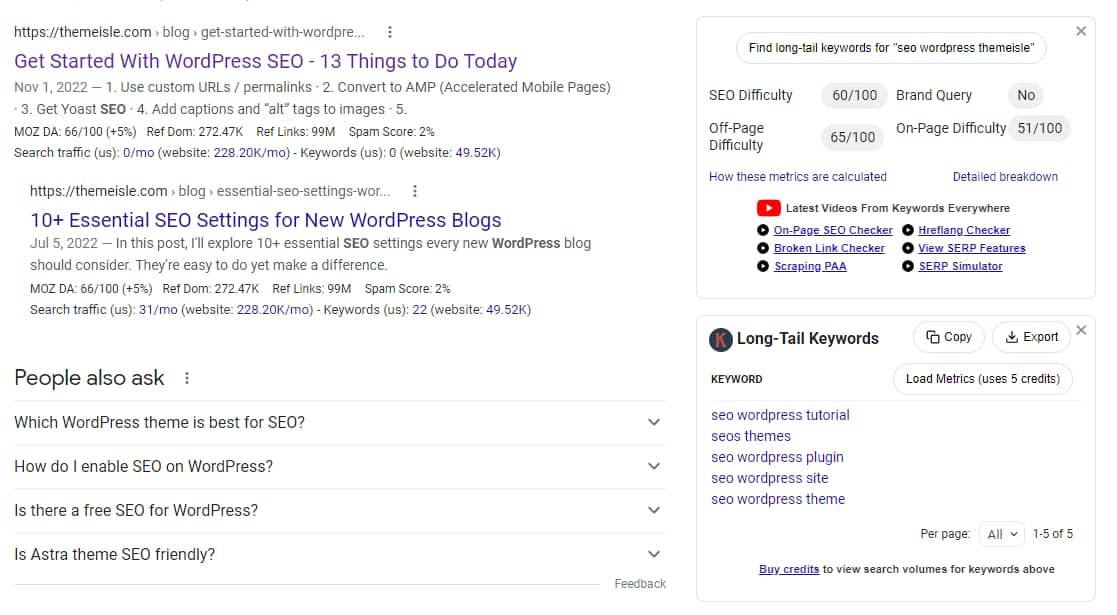Expand 'Is Astra theme SEO friendly?'
Screen dimensions: 1117x615
tap(339, 554)
